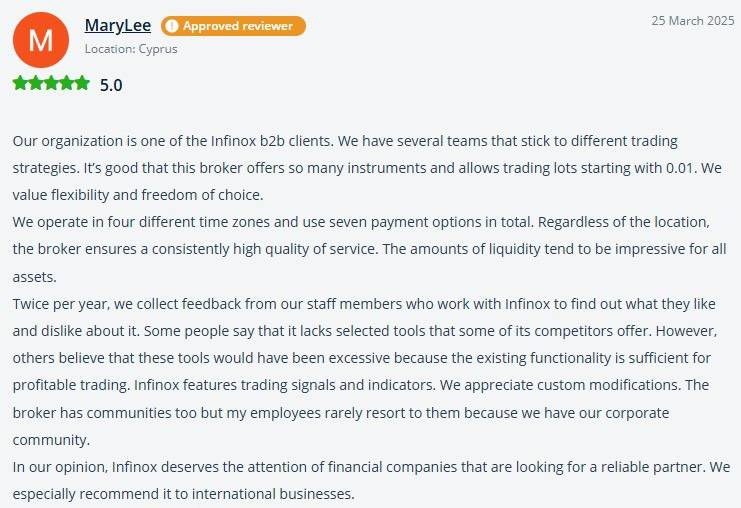
Task: Click the orange M avatar icon
Action: pyautogui.click(x=41, y=40)
